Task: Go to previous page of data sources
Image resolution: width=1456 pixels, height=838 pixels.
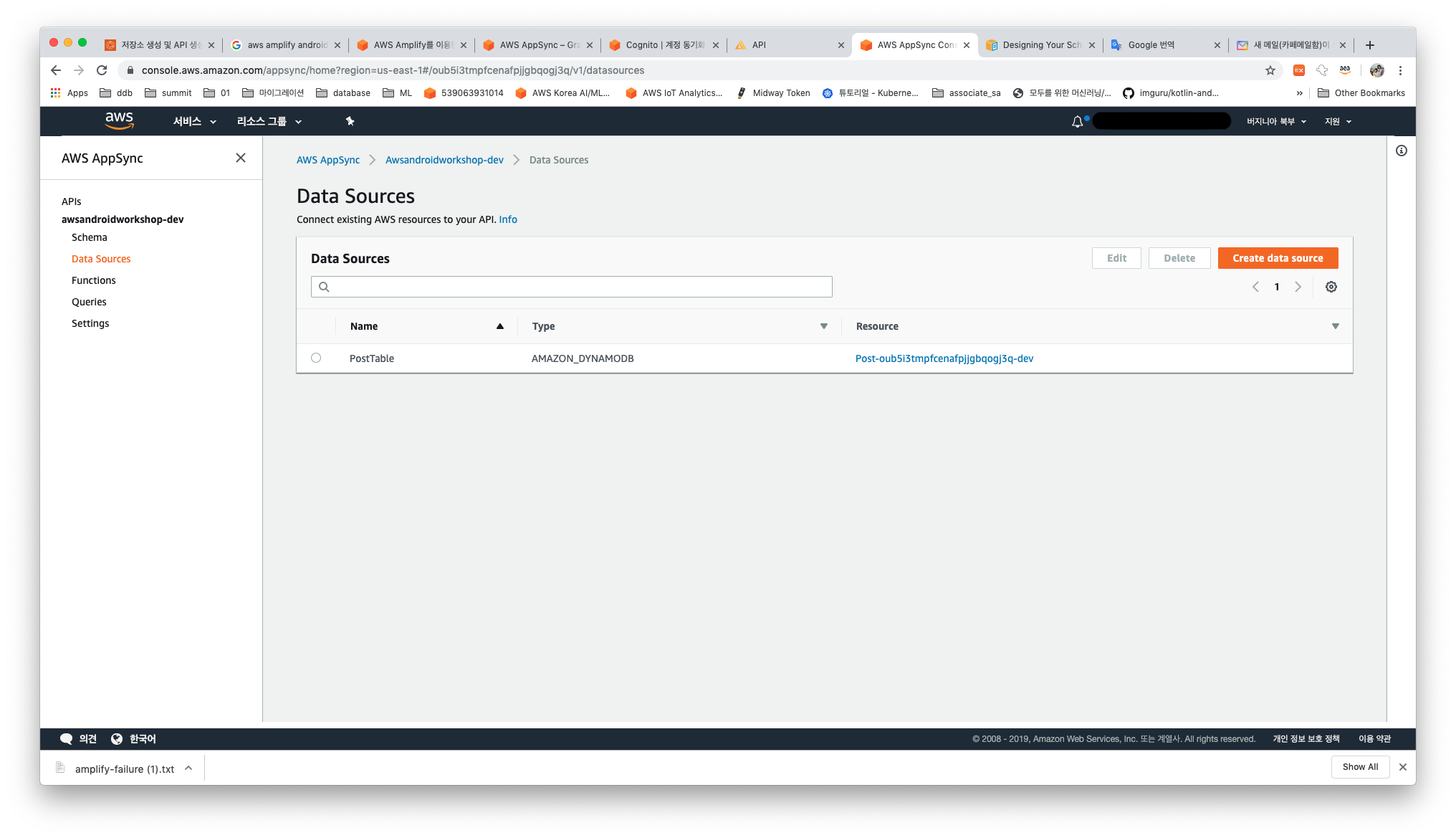Action: tap(1255, 287)
